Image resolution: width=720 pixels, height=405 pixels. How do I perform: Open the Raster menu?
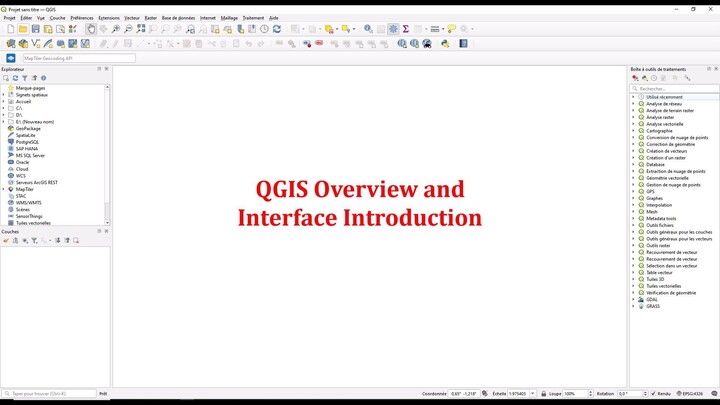pos(151,18)
